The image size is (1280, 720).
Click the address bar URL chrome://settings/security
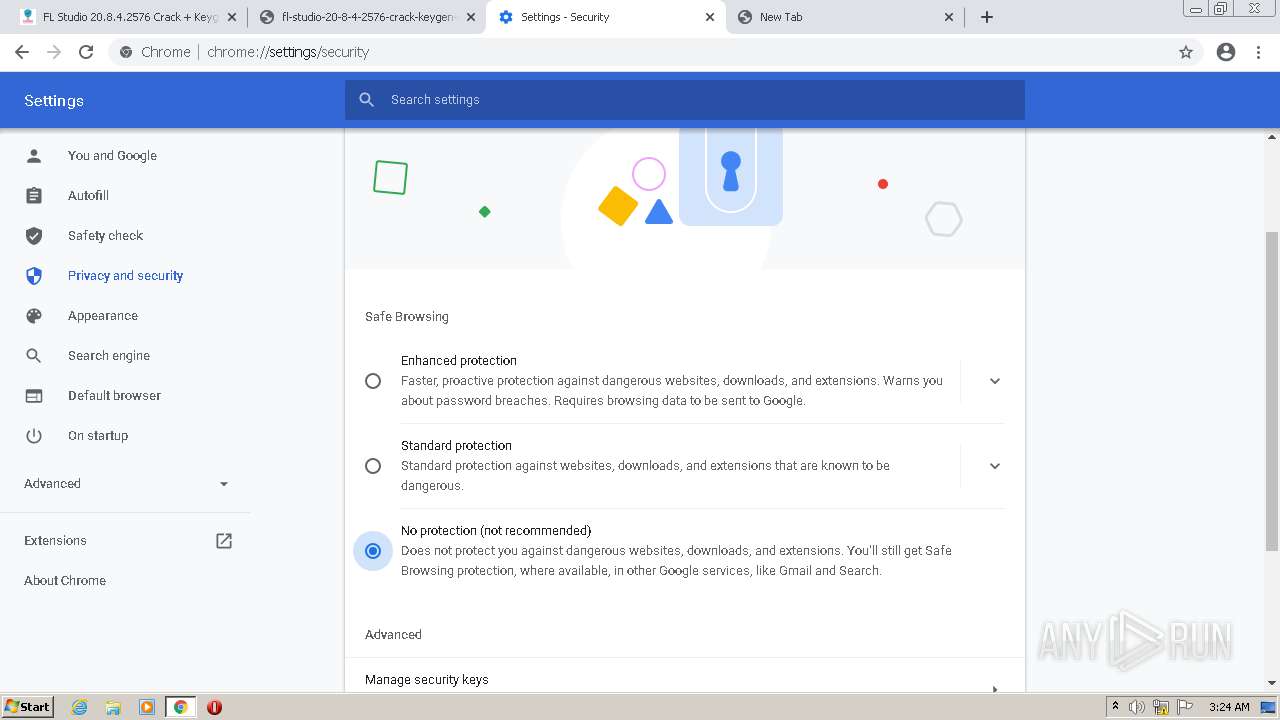288,52
